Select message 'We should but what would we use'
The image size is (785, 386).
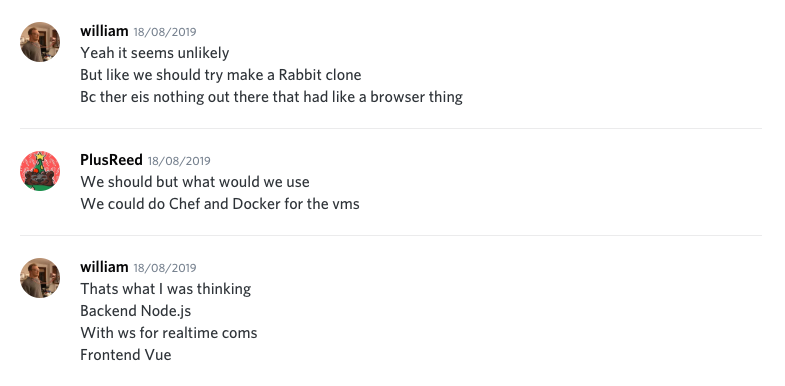tap(195, 182)
